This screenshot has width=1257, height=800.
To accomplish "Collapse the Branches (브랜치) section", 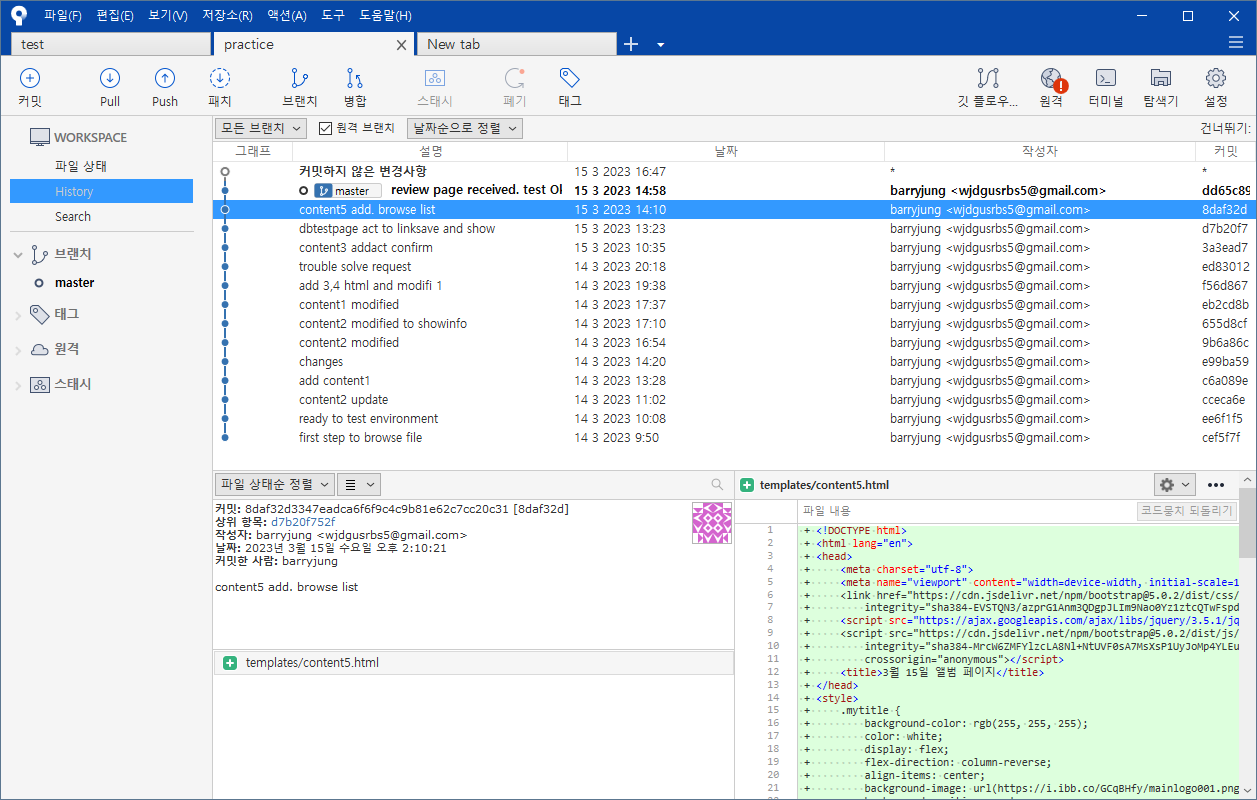I will coord(17,255).
